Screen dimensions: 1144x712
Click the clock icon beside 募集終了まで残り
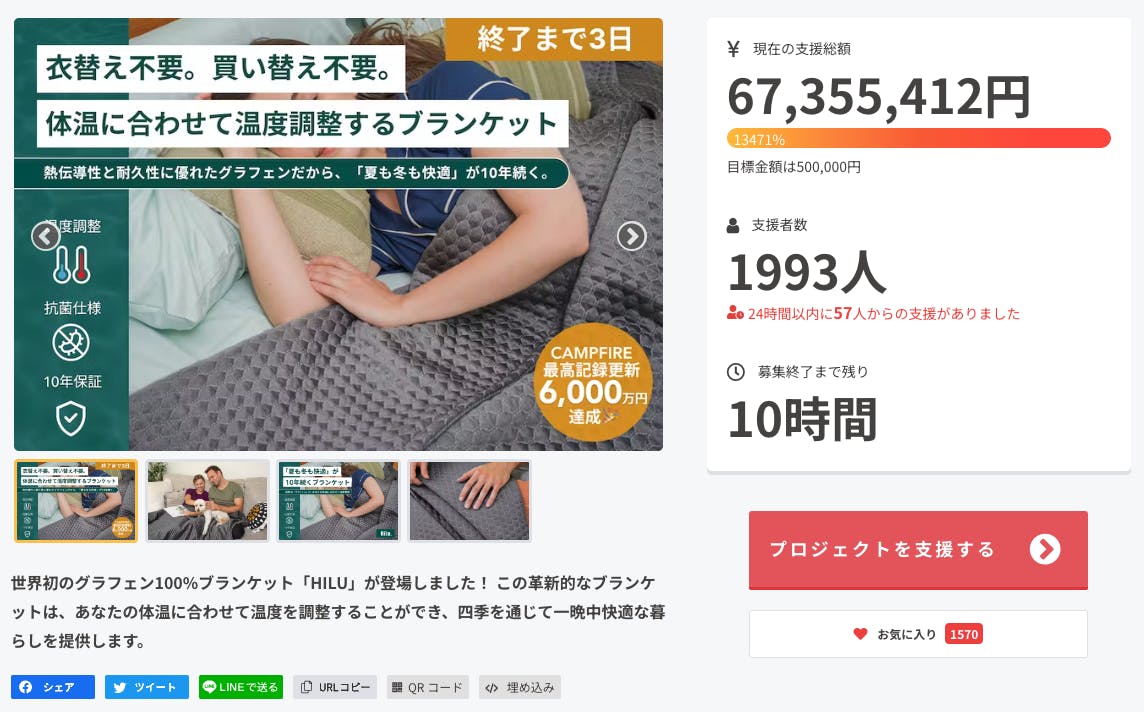pyautogui.click(x=735, y=372)
